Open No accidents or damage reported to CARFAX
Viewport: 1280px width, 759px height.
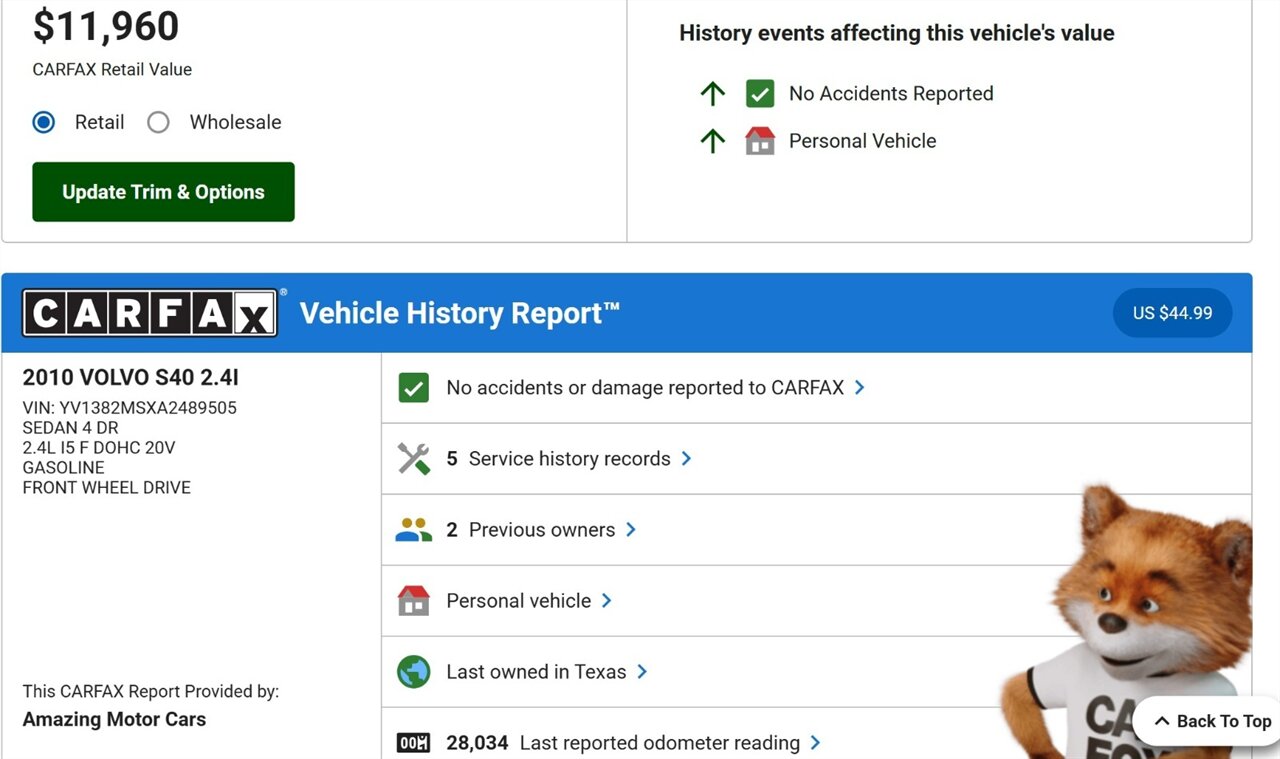tap(655, 388)
